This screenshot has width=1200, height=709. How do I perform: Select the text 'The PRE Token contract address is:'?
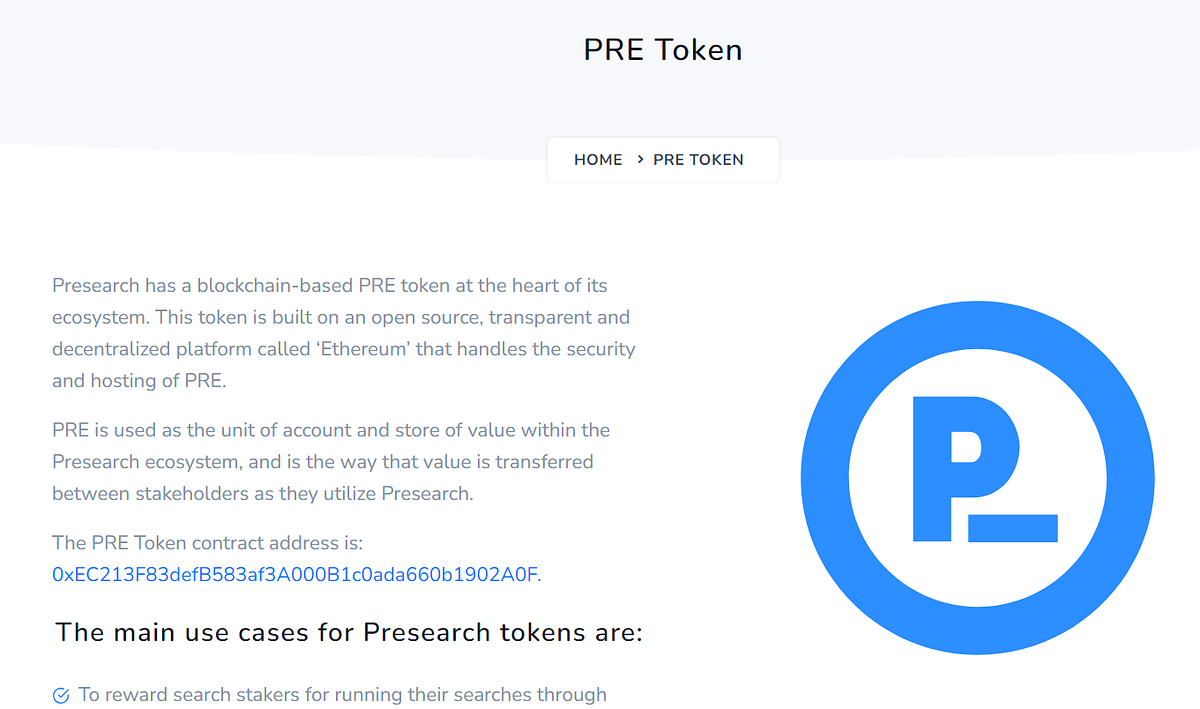click(208, 542)
